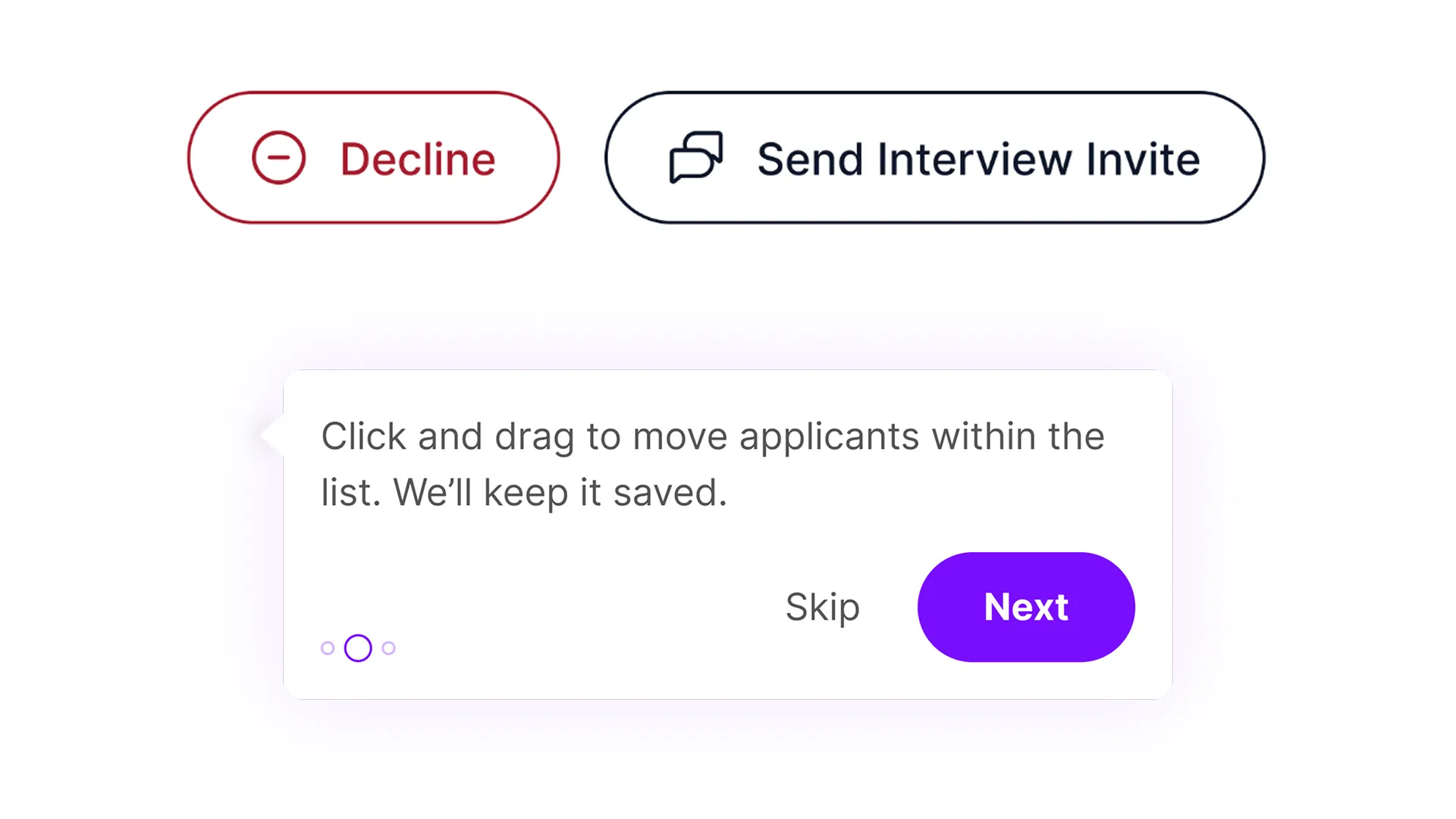The width and height of the screenshot is (1456, 819).
Task: Click the chat bubbles interview icon
Action: [x=695, y=157]
